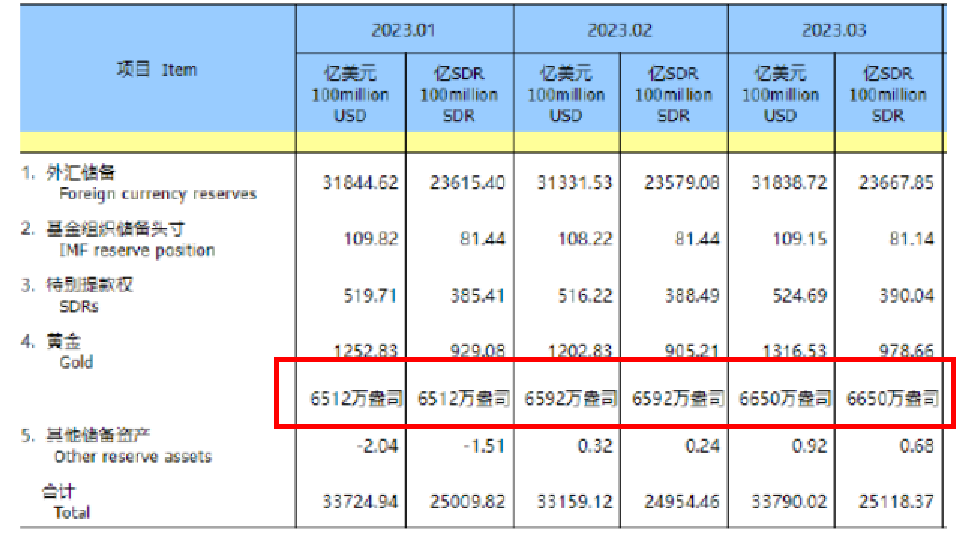Select the total cell 25009.82

467,501
